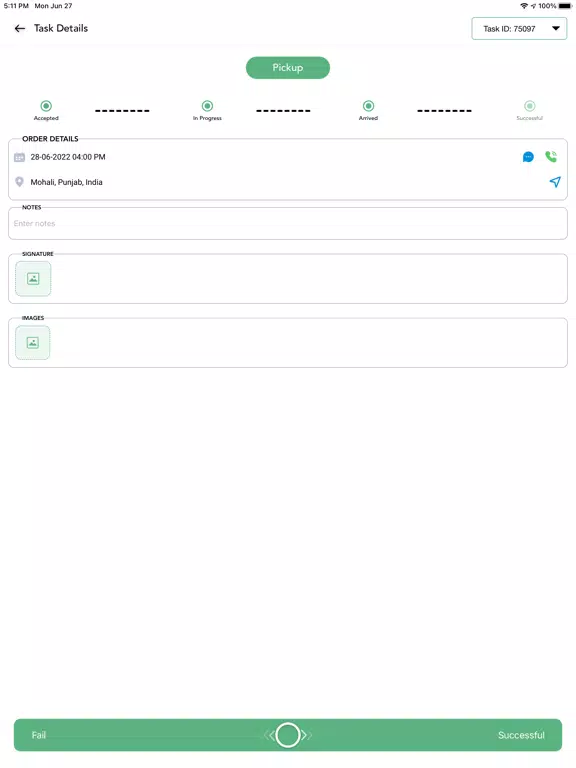Viewport: 576px width, 768px height.
Task: Add an image in Images section
Action: [x=33, y=342]
